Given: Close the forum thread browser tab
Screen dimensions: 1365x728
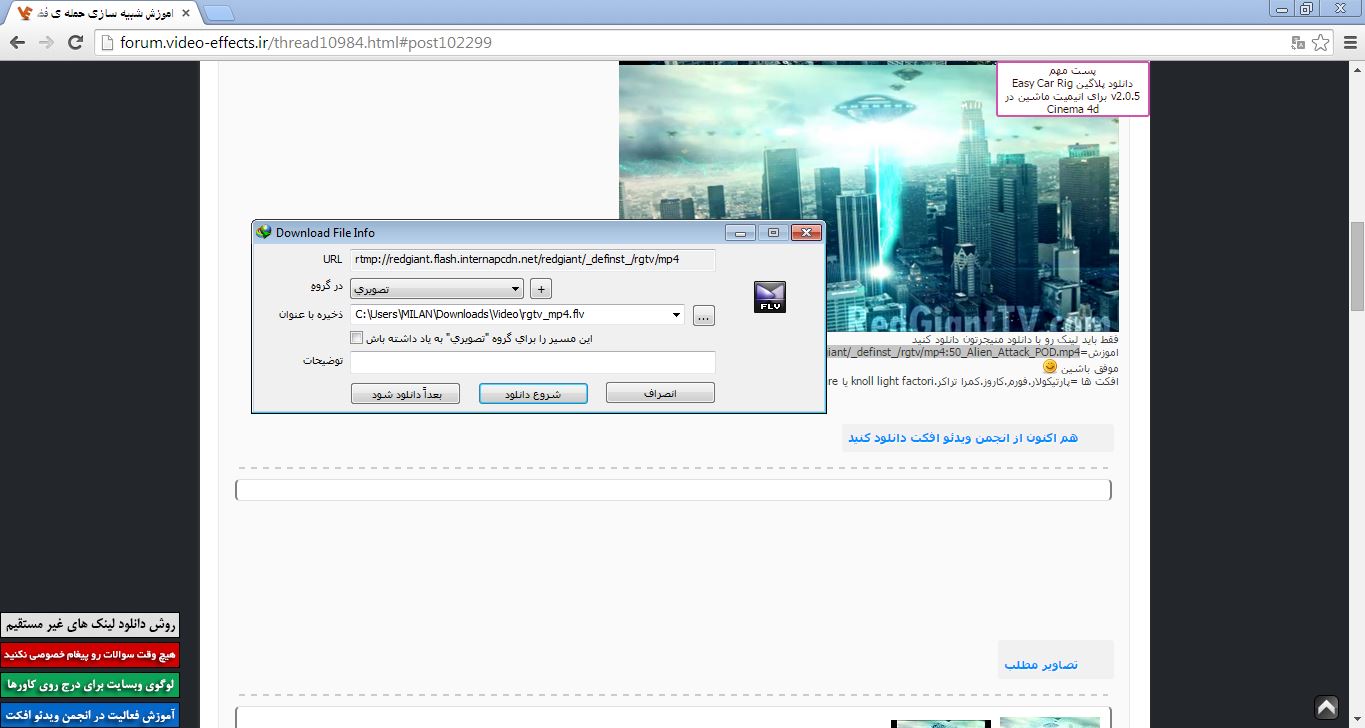Looking at the screenshot, I should click(x=185, y=12).
